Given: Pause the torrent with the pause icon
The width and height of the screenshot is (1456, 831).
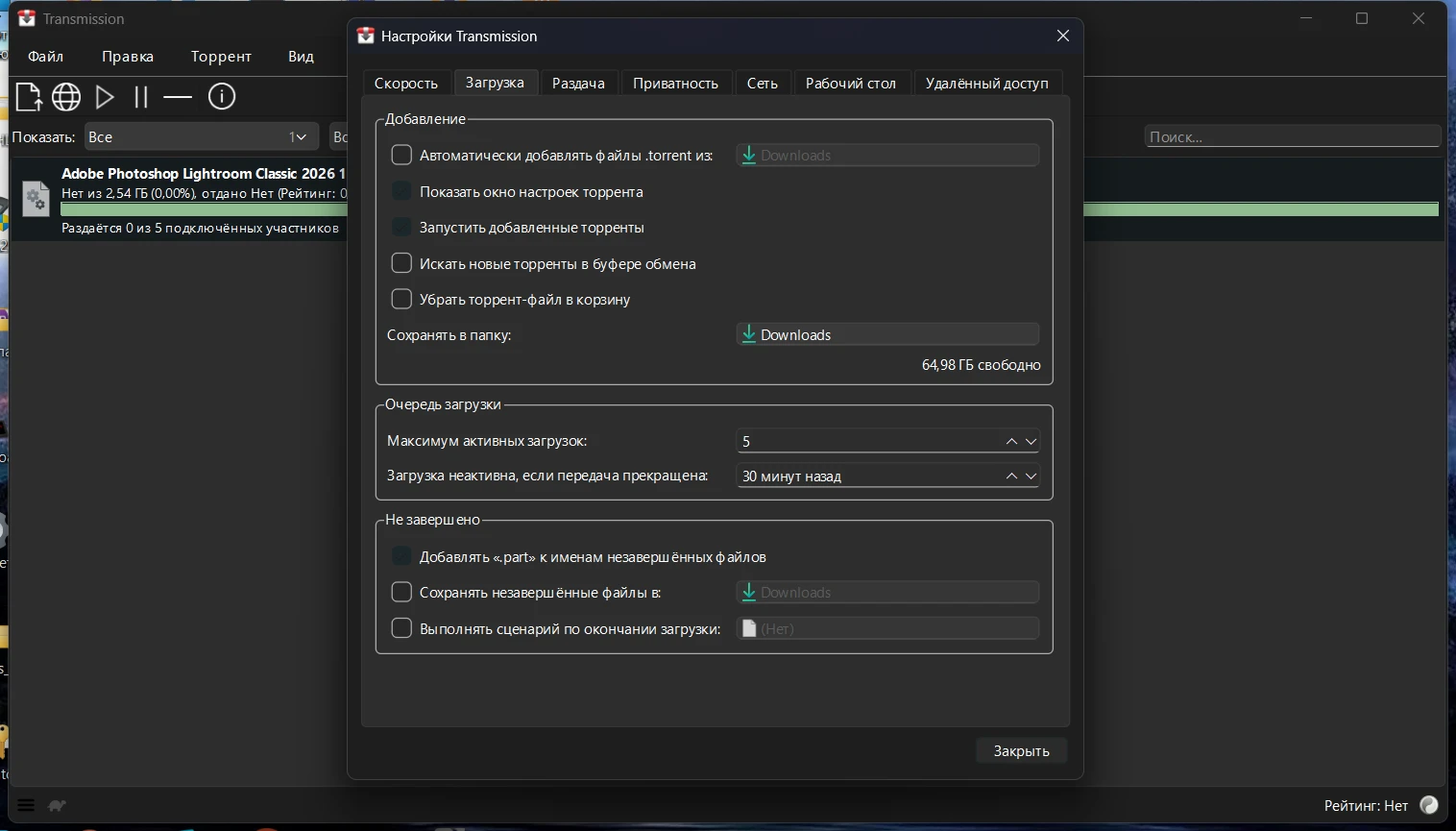Looking at the screenshot, I should coord(141,97).
